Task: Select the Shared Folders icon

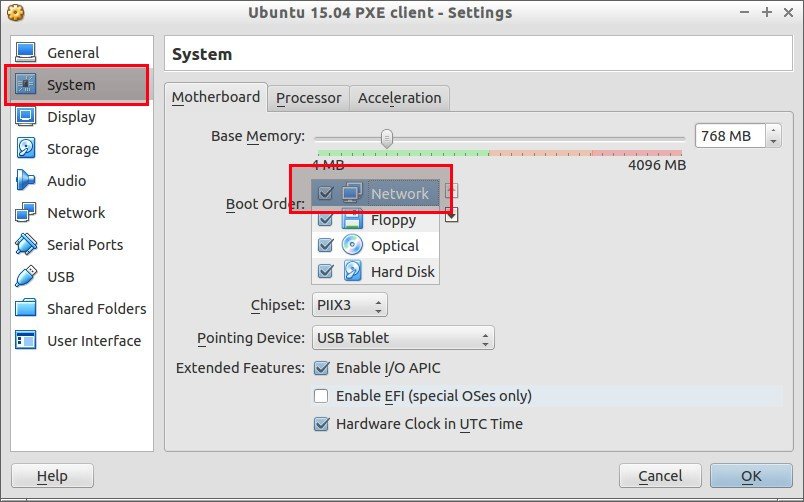Action: [26, 308]
